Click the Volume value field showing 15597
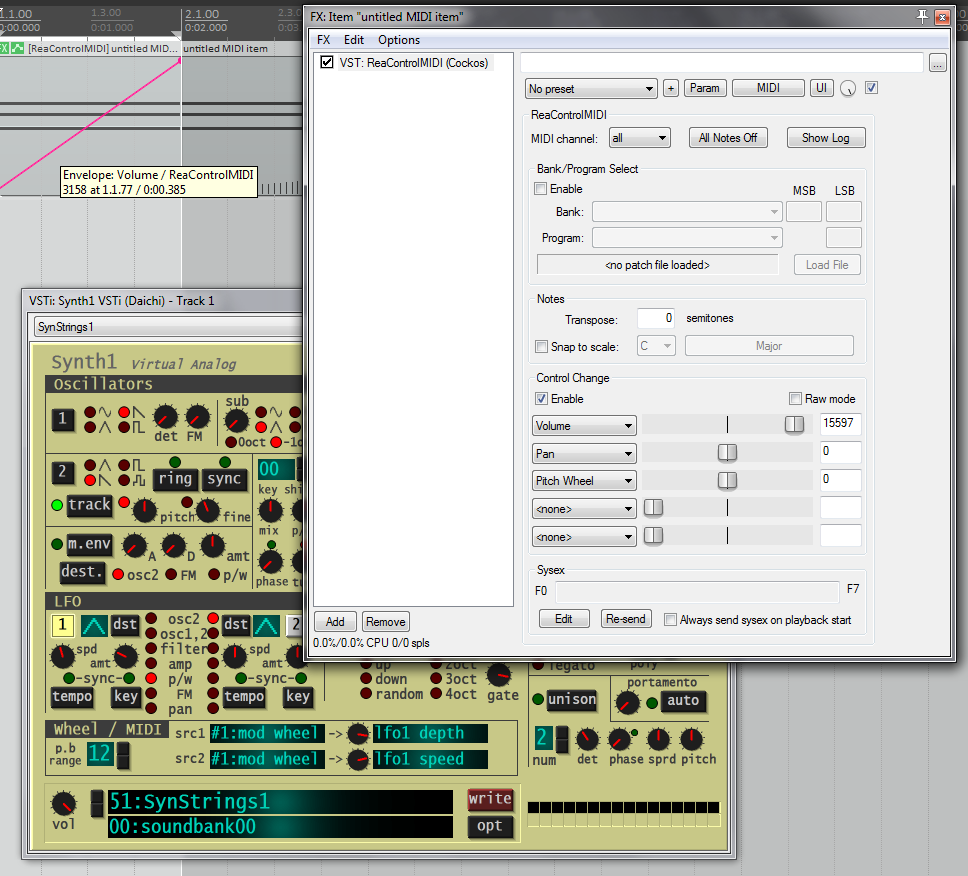The width and height of the screenshot is (968, 876). (840, 423)
